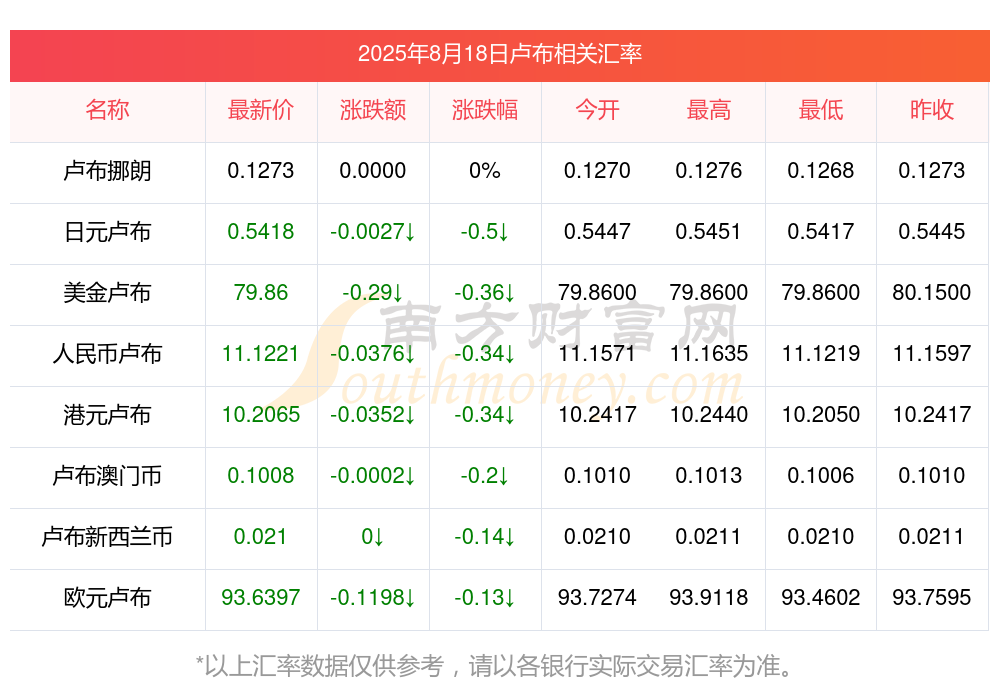Select latest price 79.86 for 美金卢布
Image resolution: width=1000 pixels, height=698 pixels.
coord(261,292)
